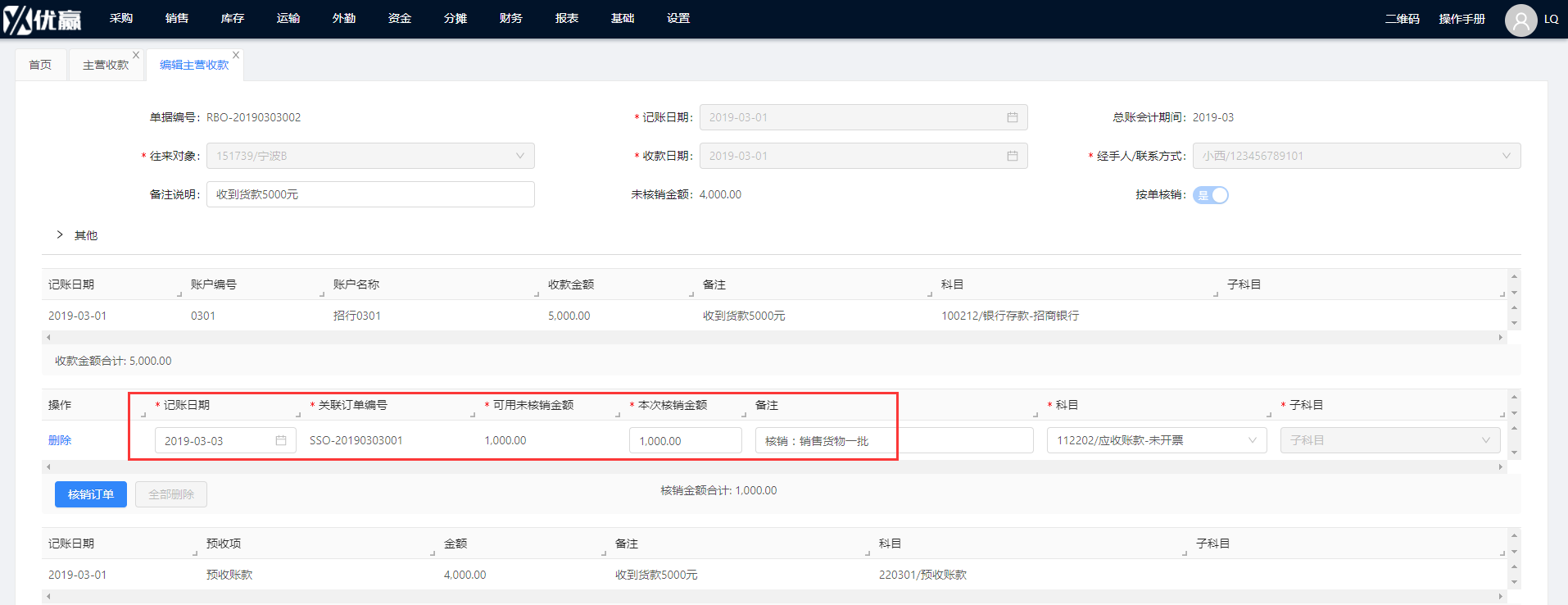The height and width of the screenshot is (605, 1568).
Task: Click the 4,000.00 amount in 预收 table
Action: click(x=465, y=575)
